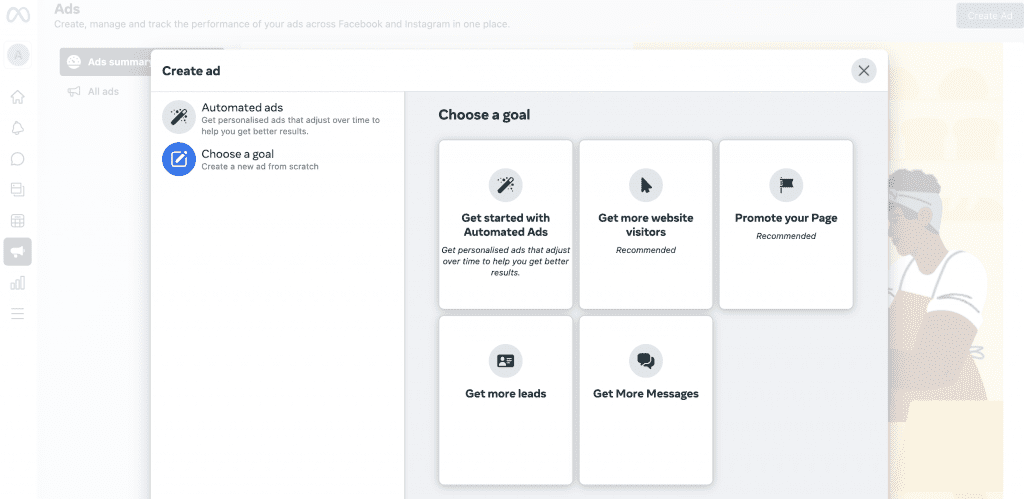Open the Insights bar chart icon
1024x499 pixels.
pos(18,283)
